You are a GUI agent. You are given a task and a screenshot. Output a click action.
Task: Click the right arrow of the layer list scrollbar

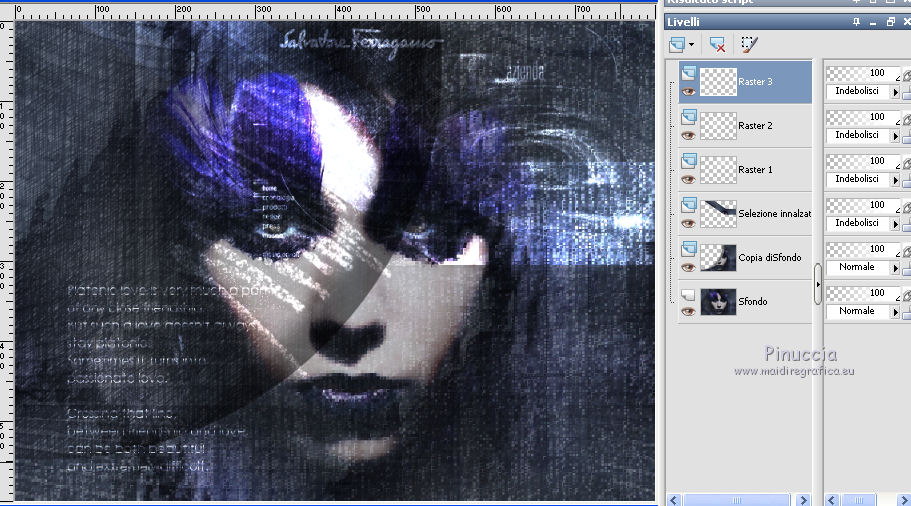click(x=804, y=500)
